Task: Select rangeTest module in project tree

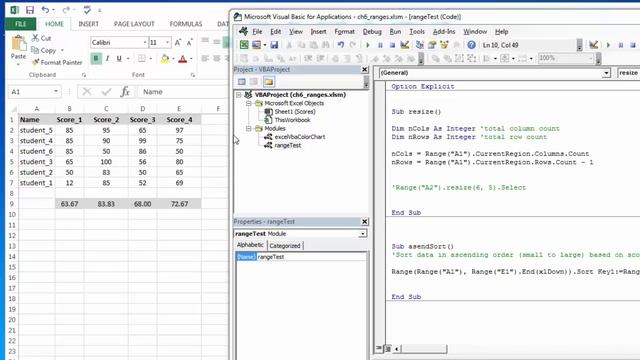Action: (x=288, y=145)
